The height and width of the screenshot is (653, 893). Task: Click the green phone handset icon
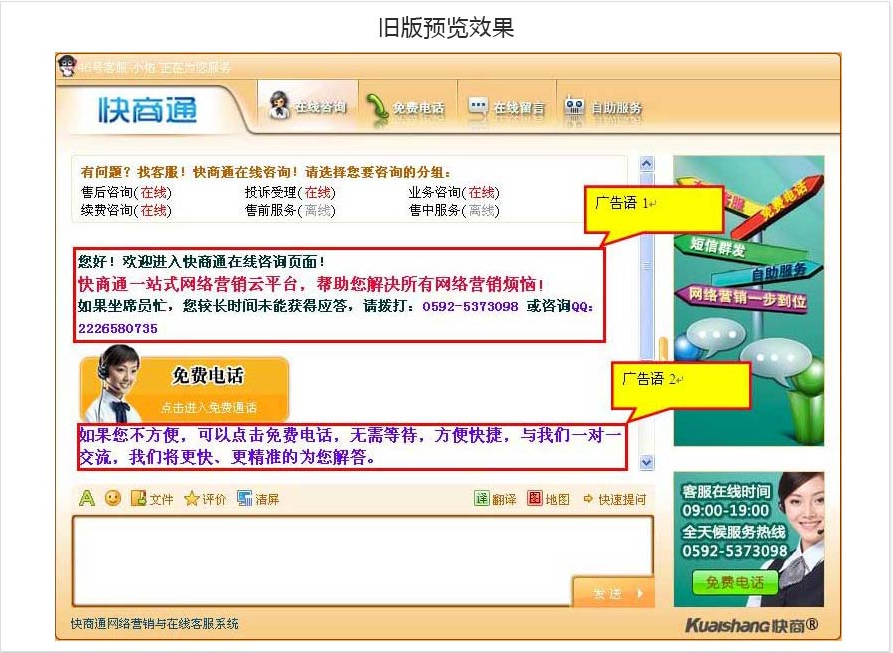coord(376,106)
